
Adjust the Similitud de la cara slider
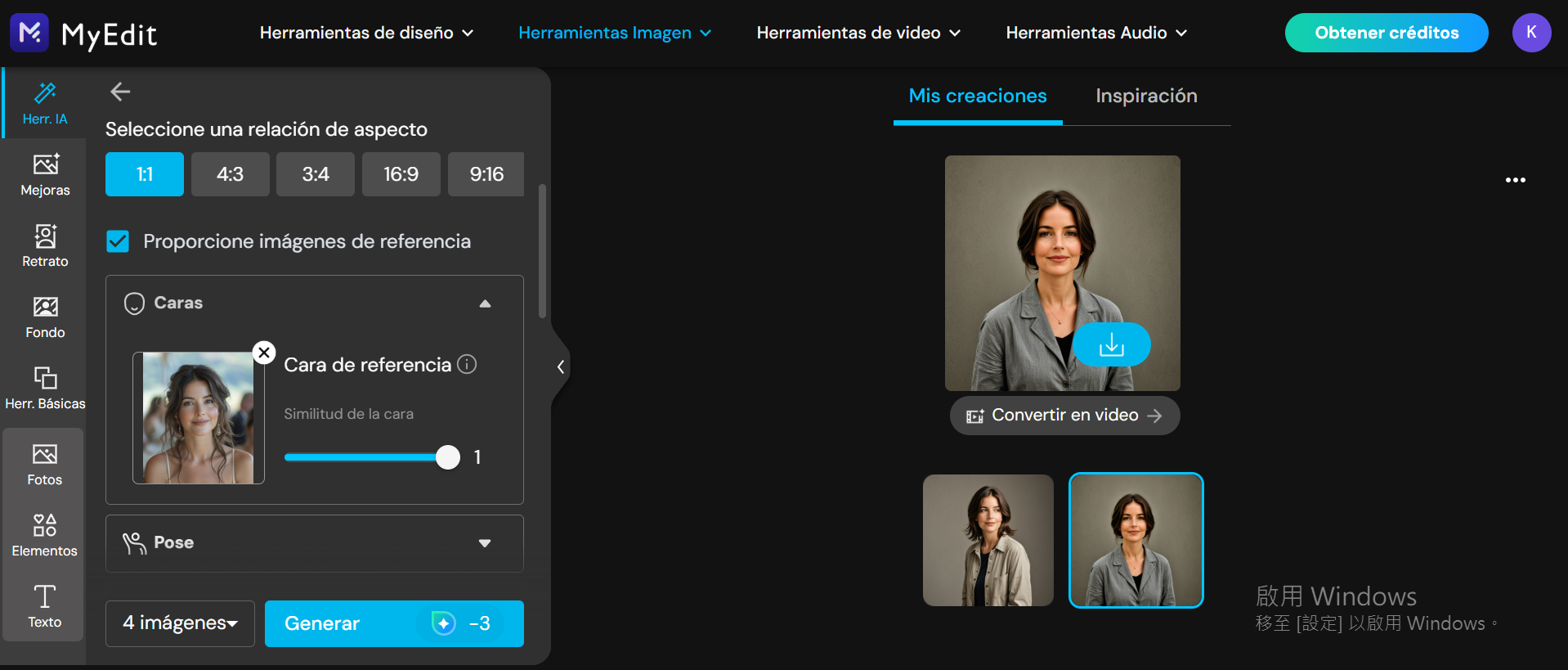click(447, 457)
